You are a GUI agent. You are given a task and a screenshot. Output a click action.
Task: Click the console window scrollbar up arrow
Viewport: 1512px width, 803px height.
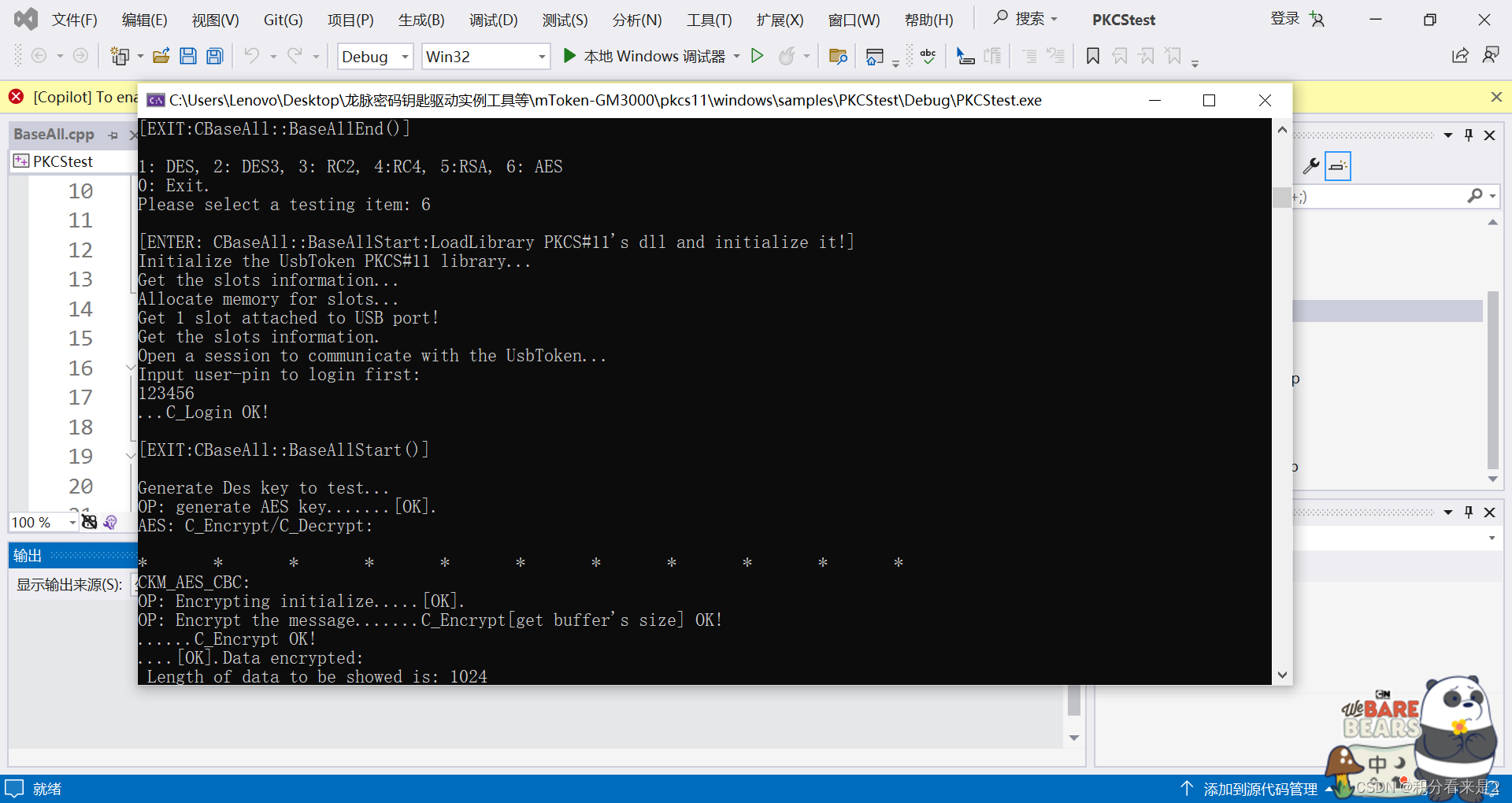[1282, 130]
